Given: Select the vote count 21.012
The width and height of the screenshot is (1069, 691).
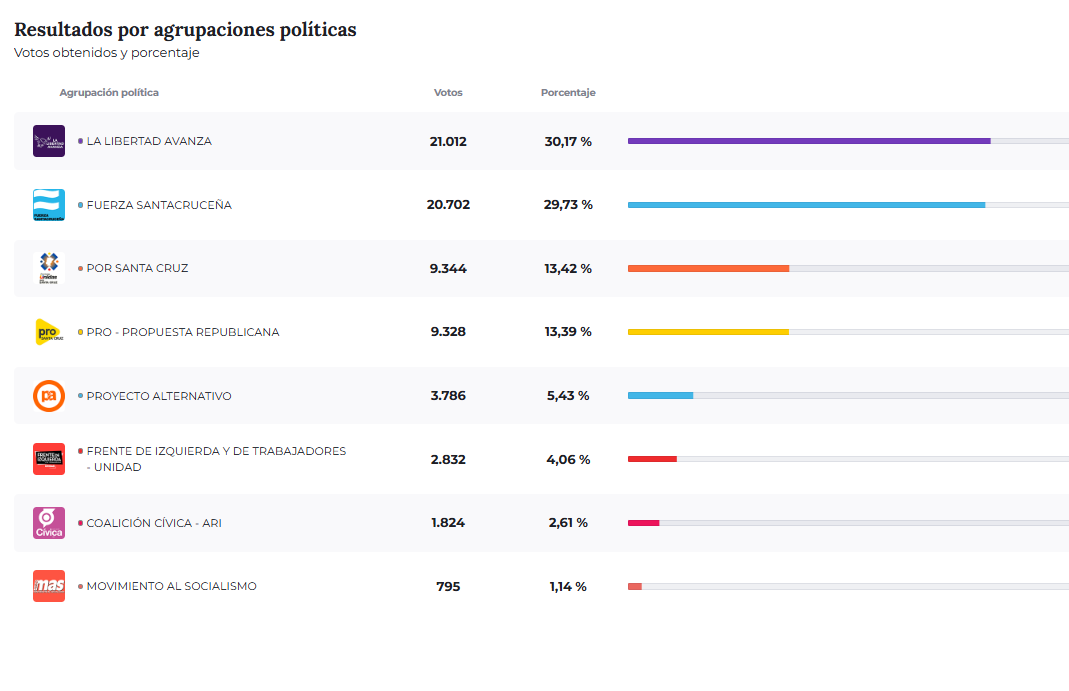Looking at the screenshot, I should [447, 141].
